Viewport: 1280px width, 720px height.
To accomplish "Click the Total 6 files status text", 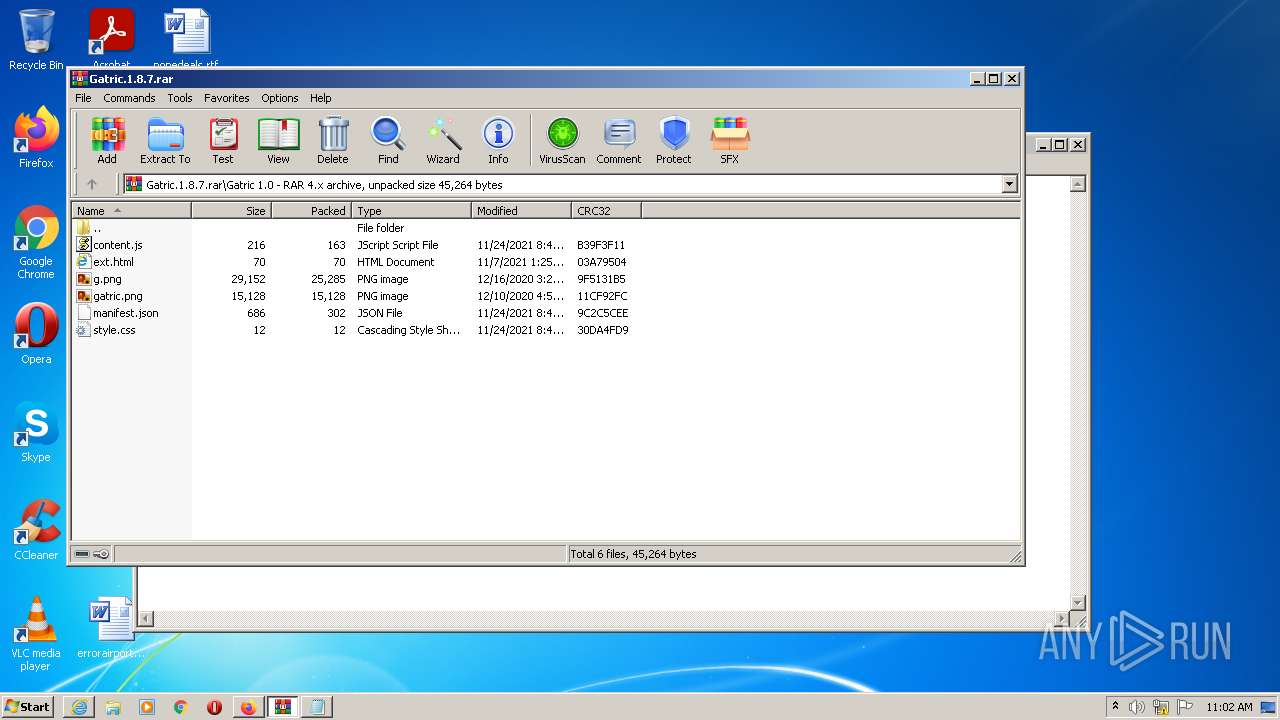I will click(x=633, y=554).
